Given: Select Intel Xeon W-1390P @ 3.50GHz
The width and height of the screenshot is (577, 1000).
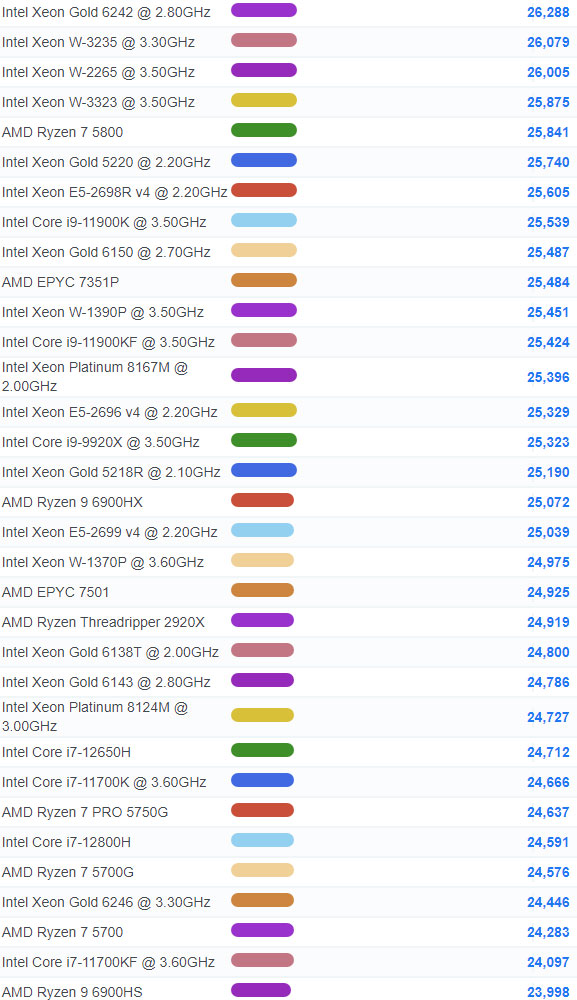Looking at the screenshot, I should (103, 312).
